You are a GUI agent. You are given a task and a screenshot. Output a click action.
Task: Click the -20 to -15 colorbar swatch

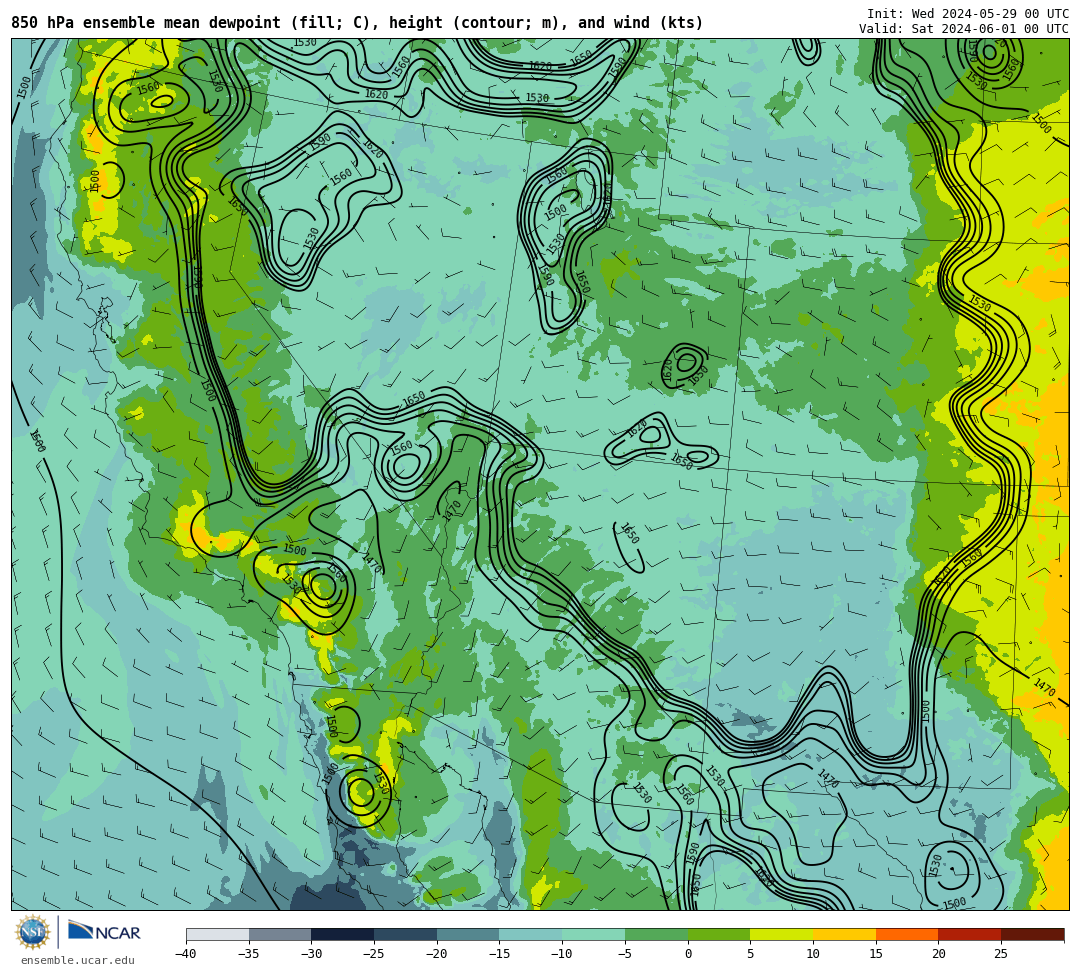[x=468, y=934]
